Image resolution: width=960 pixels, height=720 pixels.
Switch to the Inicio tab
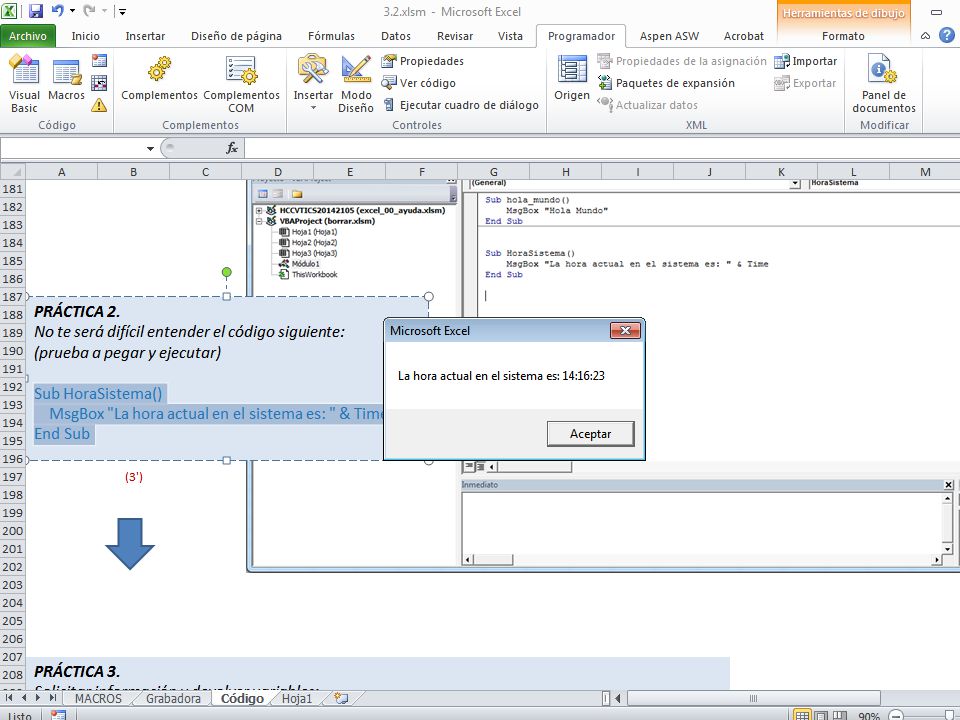click(85, 36)
